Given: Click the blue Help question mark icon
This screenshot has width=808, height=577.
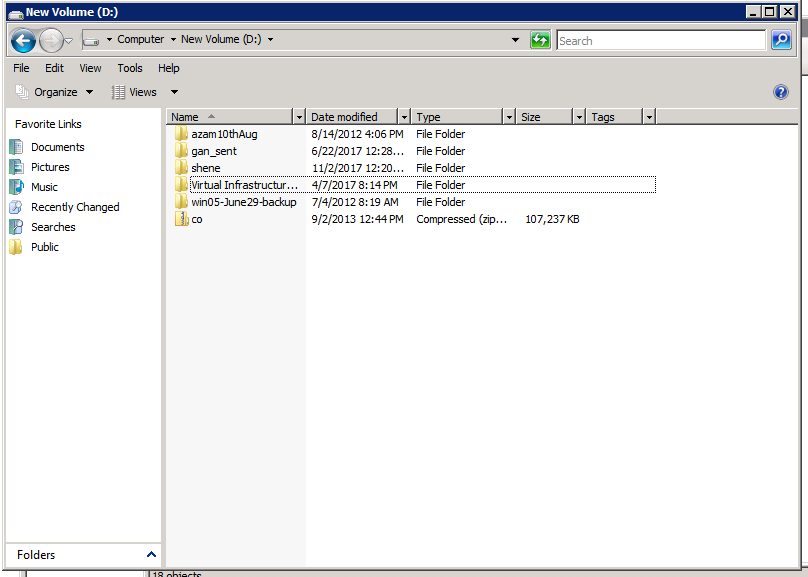Looking at the screenshot, I should tap(781, 92).
